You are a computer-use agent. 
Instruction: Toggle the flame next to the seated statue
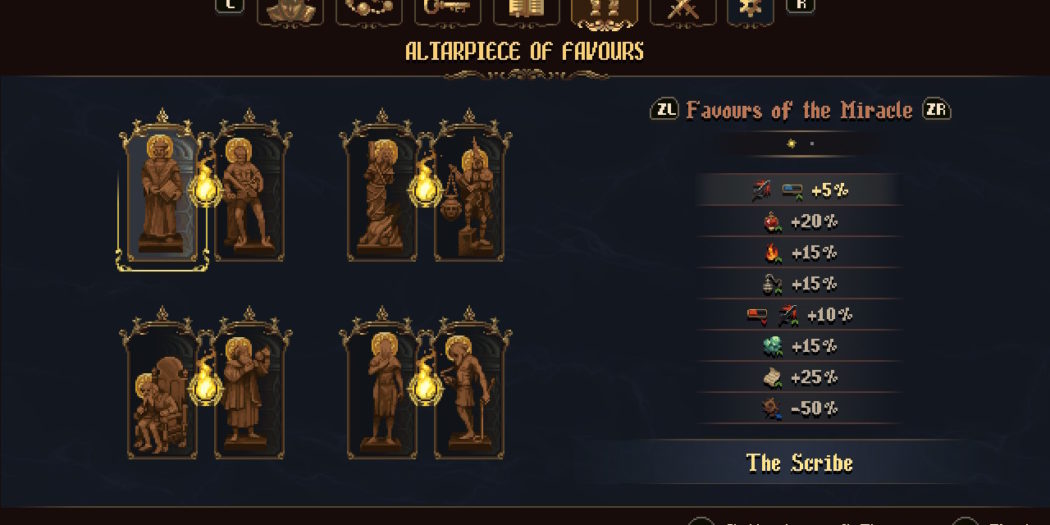click(x=206, y=382)
